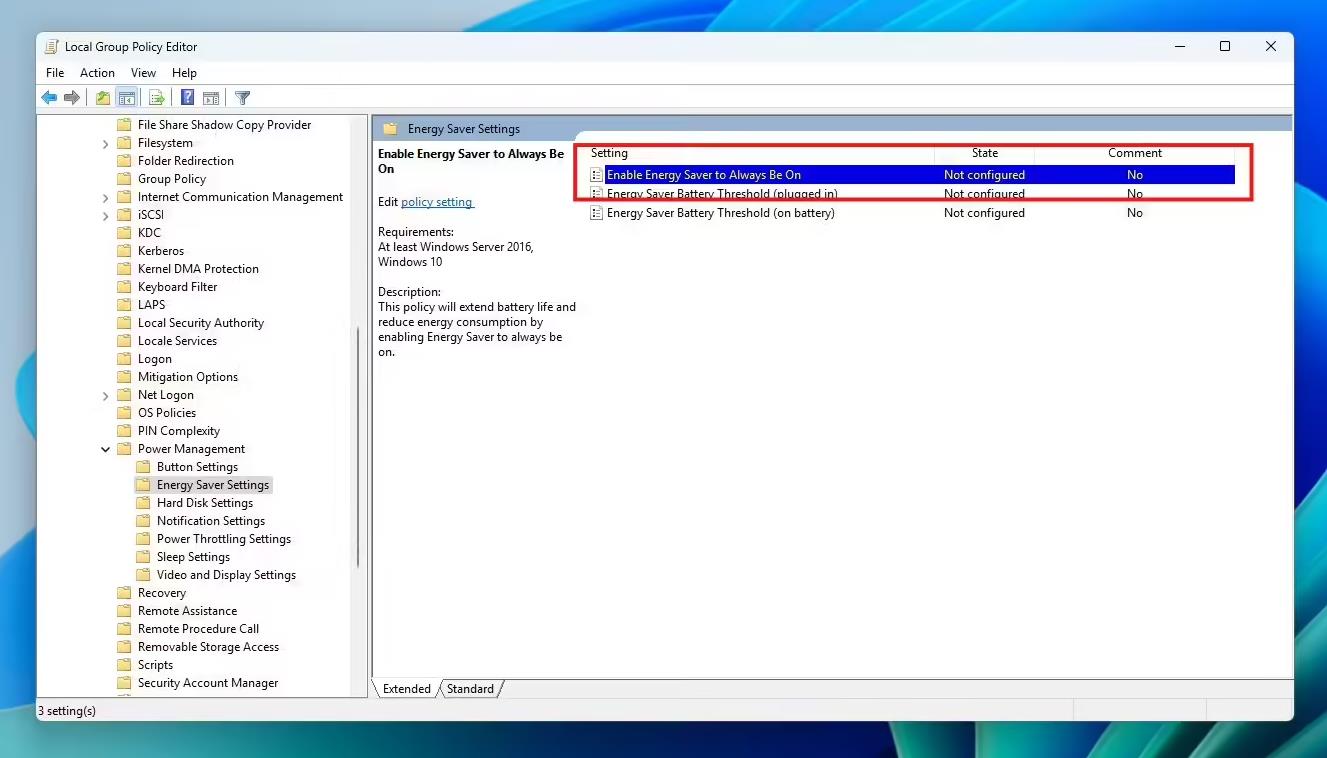Expand the iSCSI tree node
1327x758 pixels.
tap(106, 215)
